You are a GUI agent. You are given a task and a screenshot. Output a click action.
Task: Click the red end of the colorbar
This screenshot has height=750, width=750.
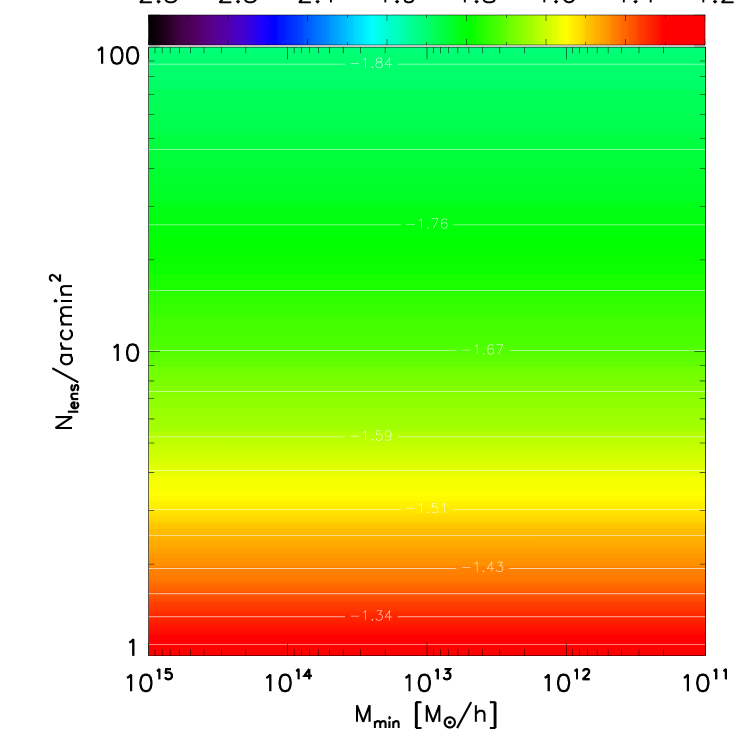[685, 30]
